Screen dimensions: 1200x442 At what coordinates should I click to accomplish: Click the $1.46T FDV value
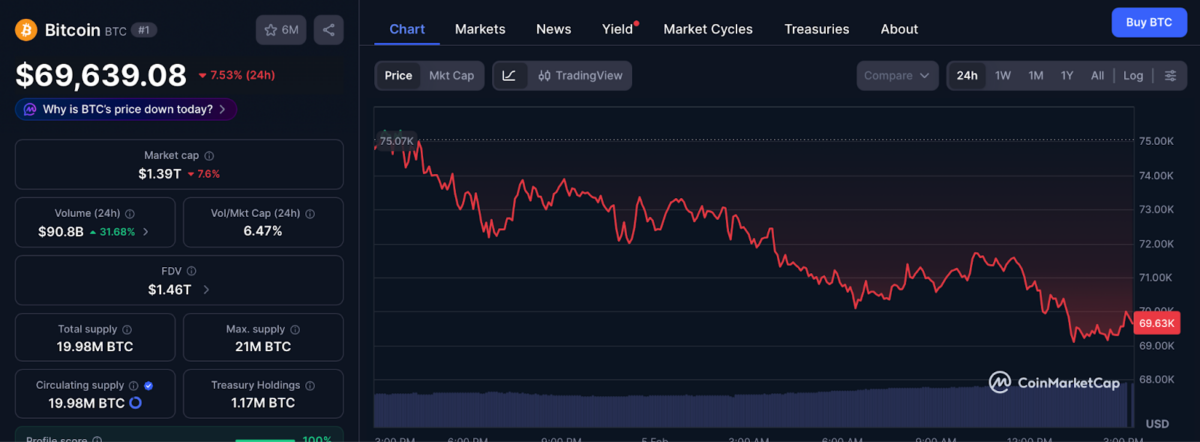(x=169, y=290)
